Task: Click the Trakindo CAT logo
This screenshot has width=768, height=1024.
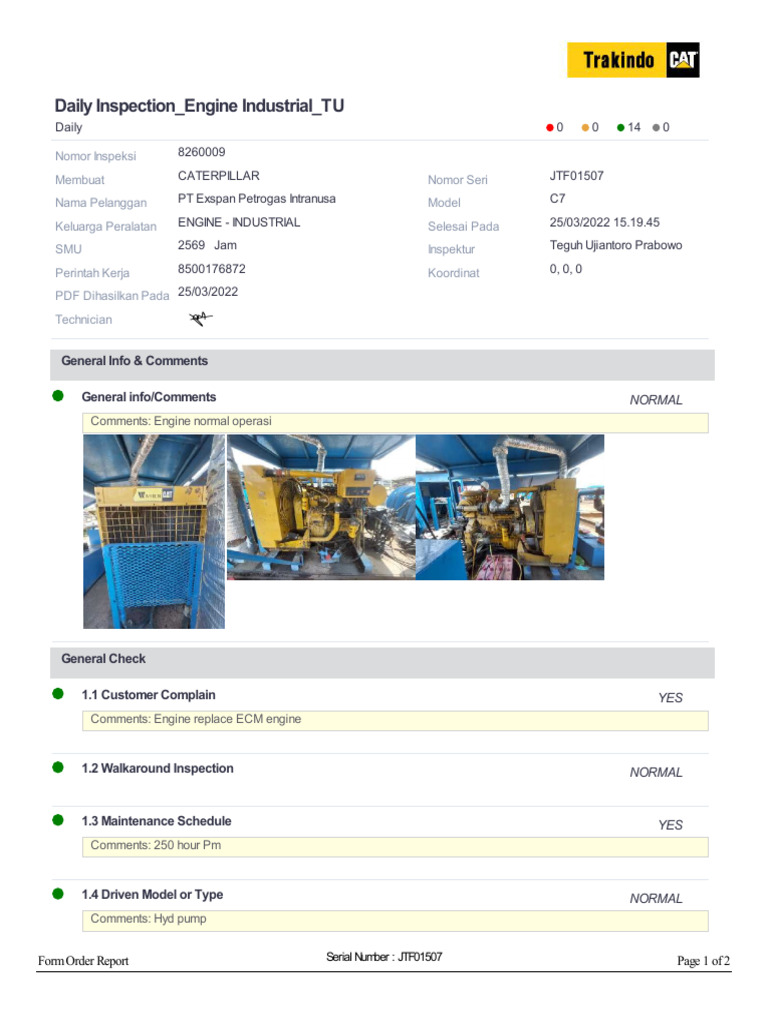Action: tap(633, 60)
